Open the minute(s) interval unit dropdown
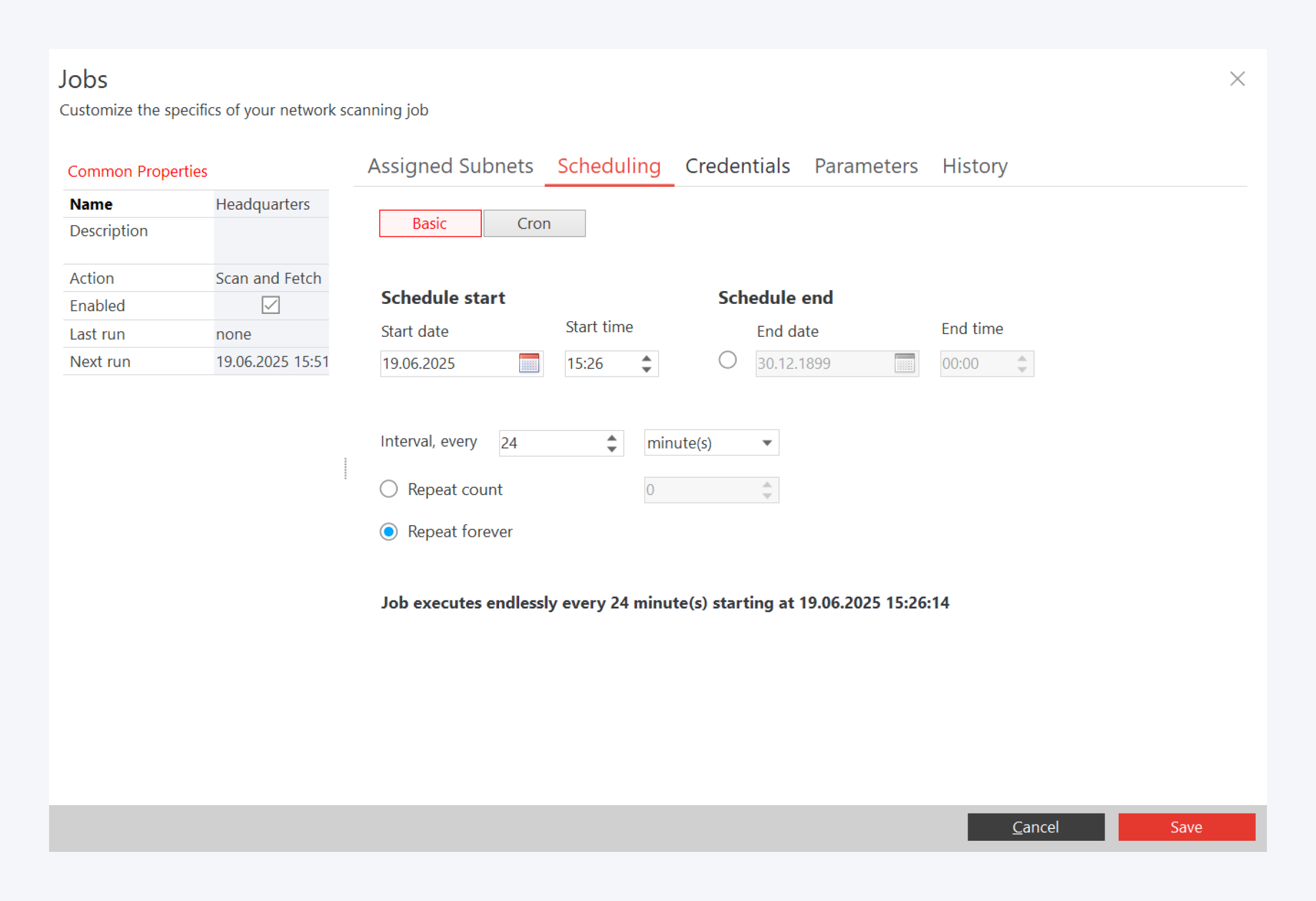The width and height of the screenshot is (1316, 901). 710,443
